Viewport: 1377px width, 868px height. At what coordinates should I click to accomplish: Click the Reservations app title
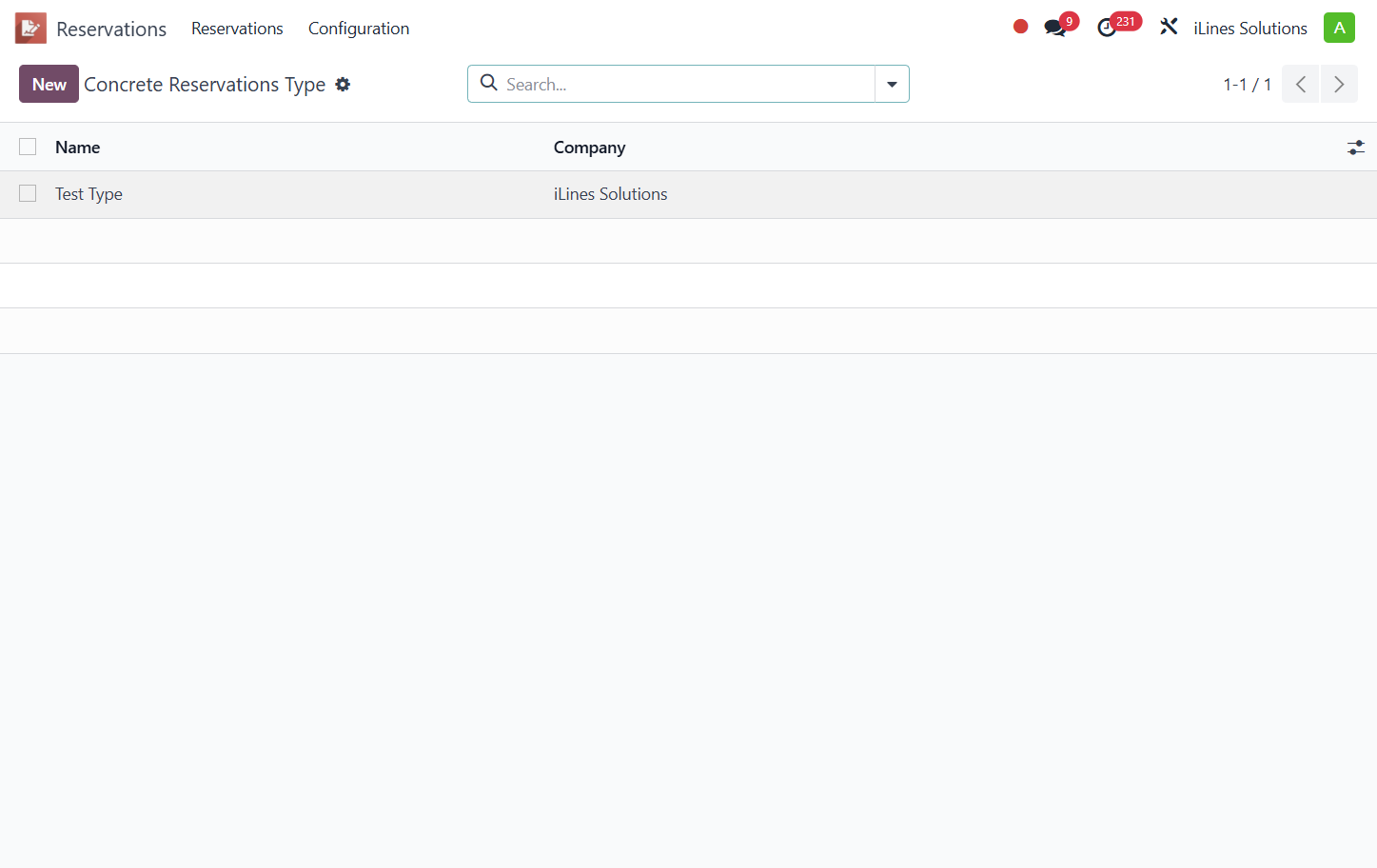[111, 29]
